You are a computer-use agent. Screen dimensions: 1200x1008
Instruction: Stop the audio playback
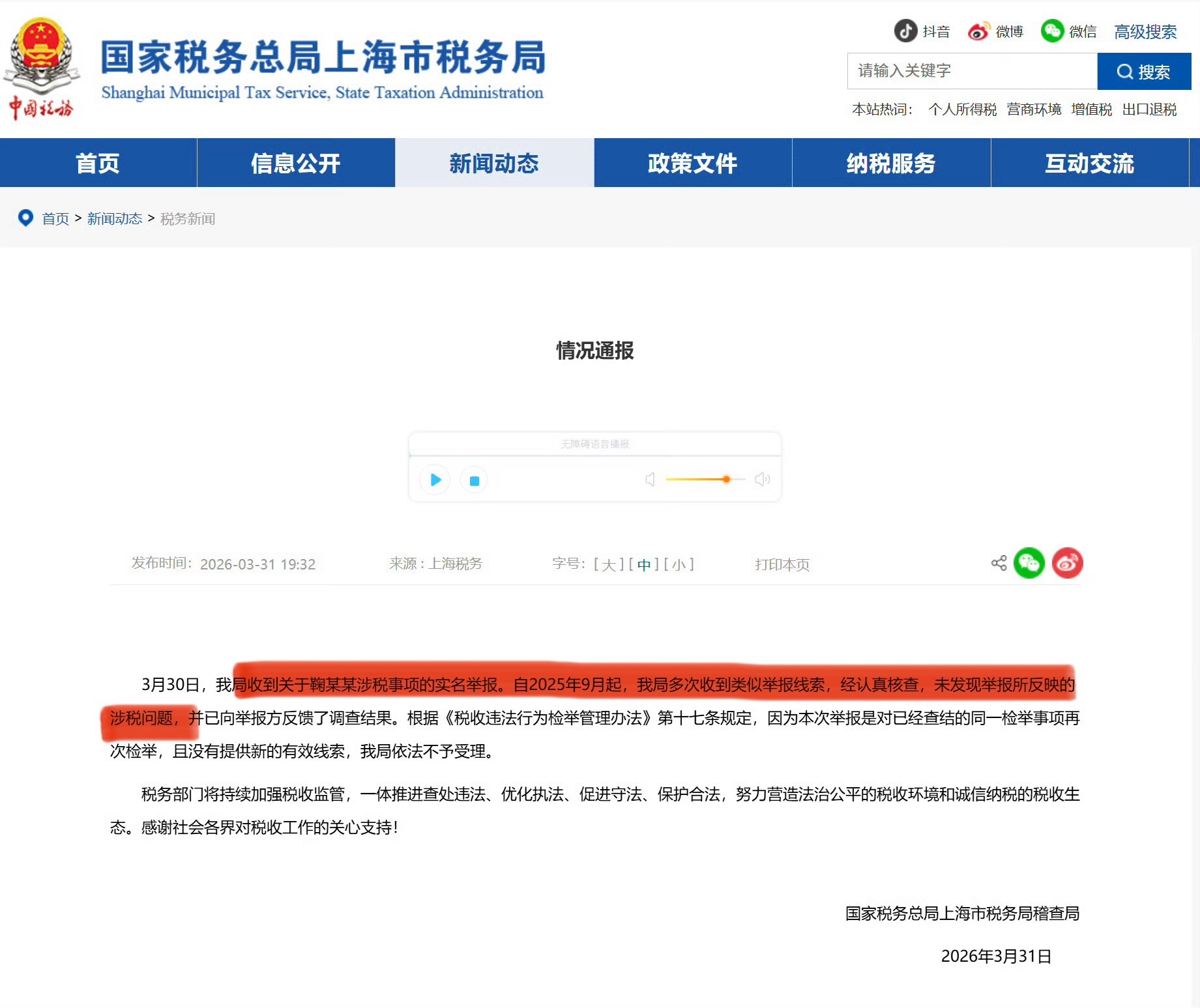(x=475, y=480)
